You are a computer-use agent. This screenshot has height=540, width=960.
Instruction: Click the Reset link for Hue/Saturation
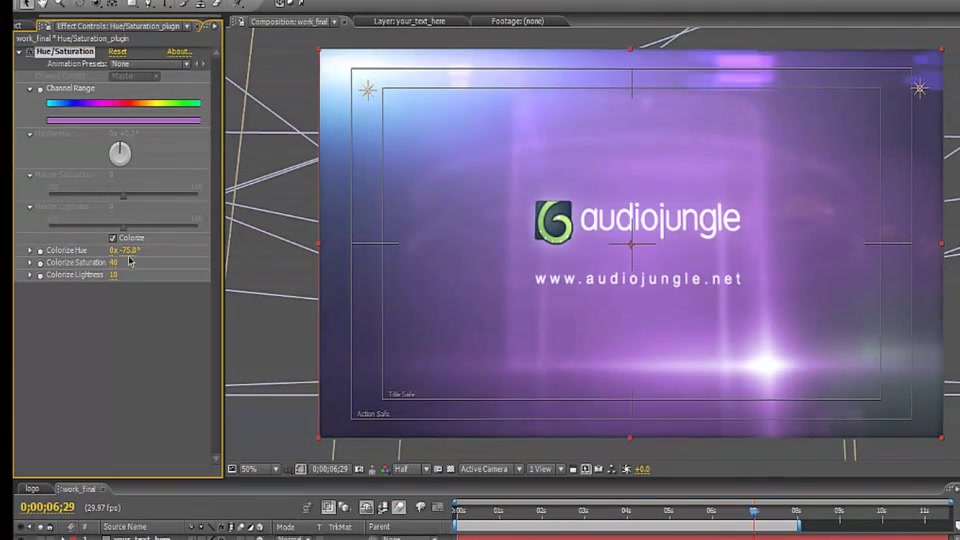point(118,51)
